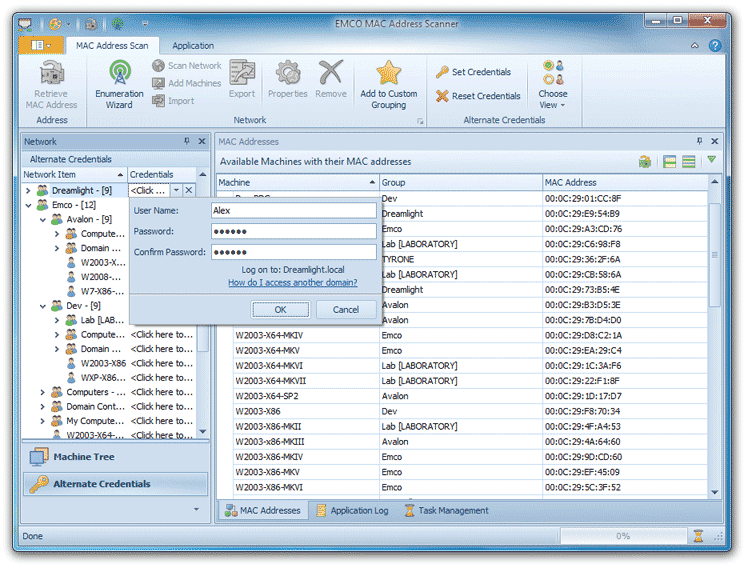Click the Set Credentials key icon

[x=442, y=72]
